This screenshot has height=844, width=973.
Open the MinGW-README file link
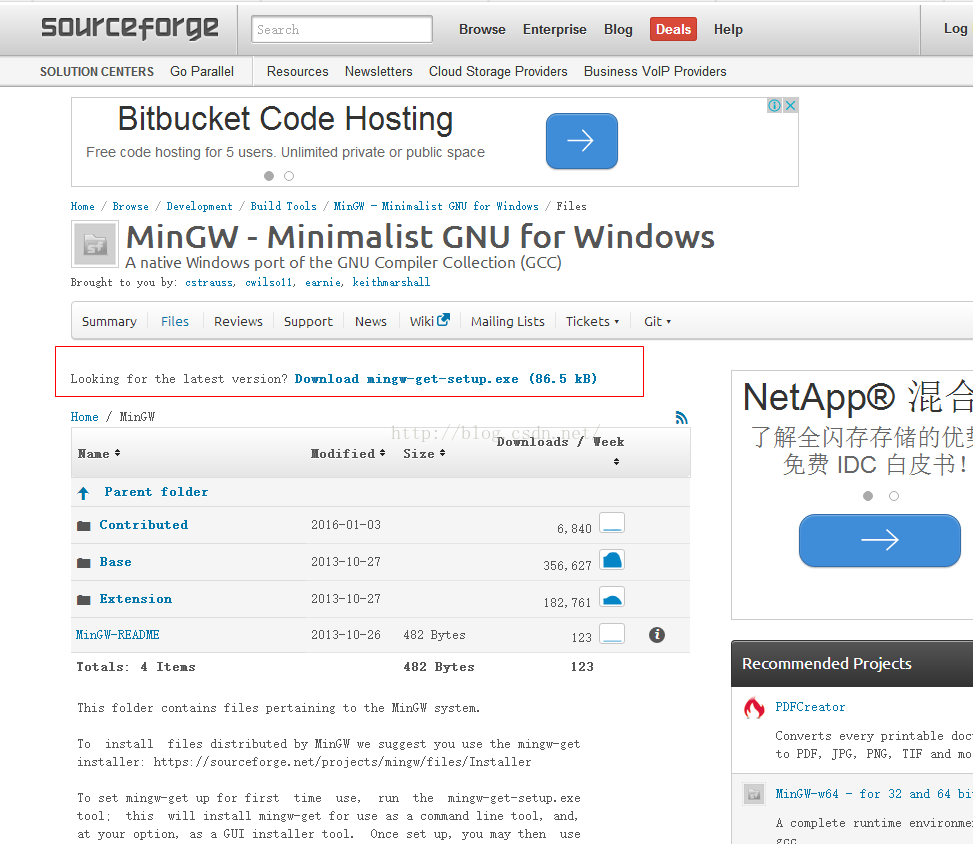(x=117, y=635)
